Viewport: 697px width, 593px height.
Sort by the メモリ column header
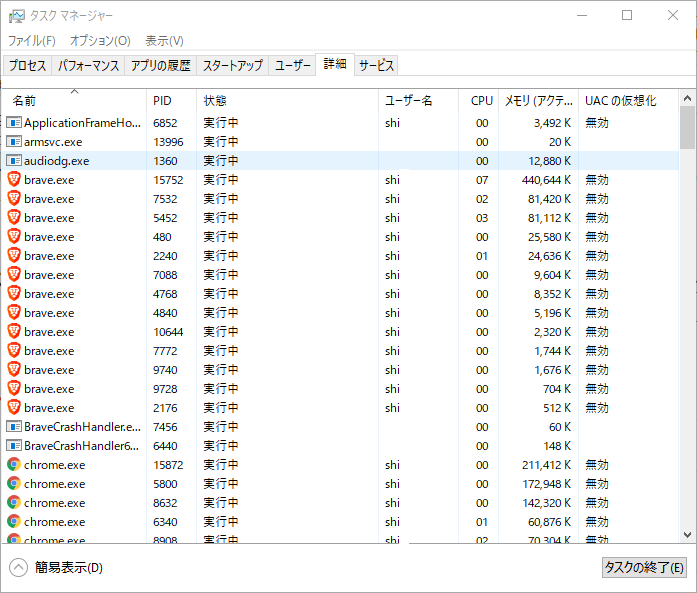(x=538, y=100)
